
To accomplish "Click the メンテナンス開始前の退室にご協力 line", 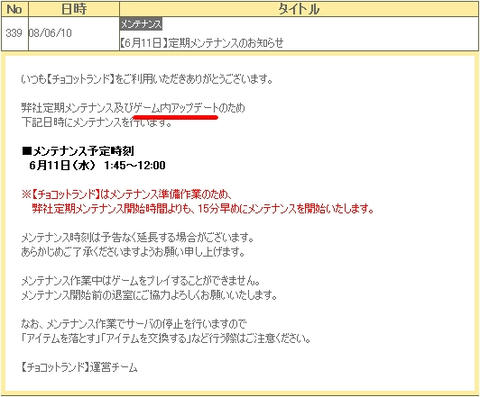I will tap(149, 295).
